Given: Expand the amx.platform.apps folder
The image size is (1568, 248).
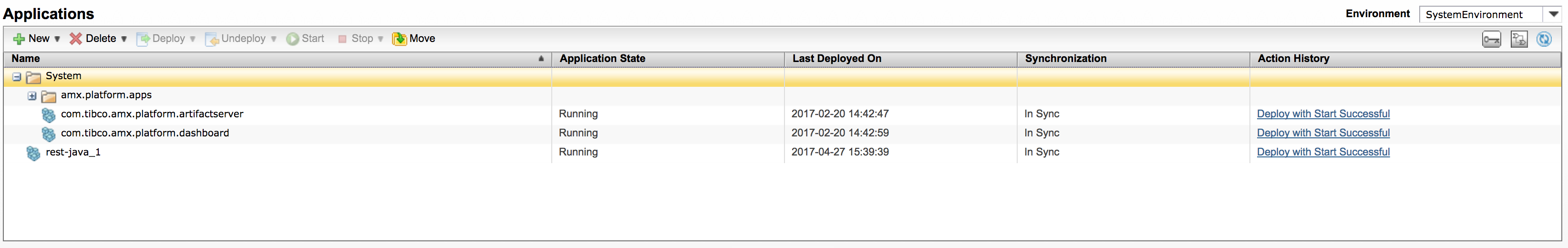Looking at the screenshot, I should point(32,96).
